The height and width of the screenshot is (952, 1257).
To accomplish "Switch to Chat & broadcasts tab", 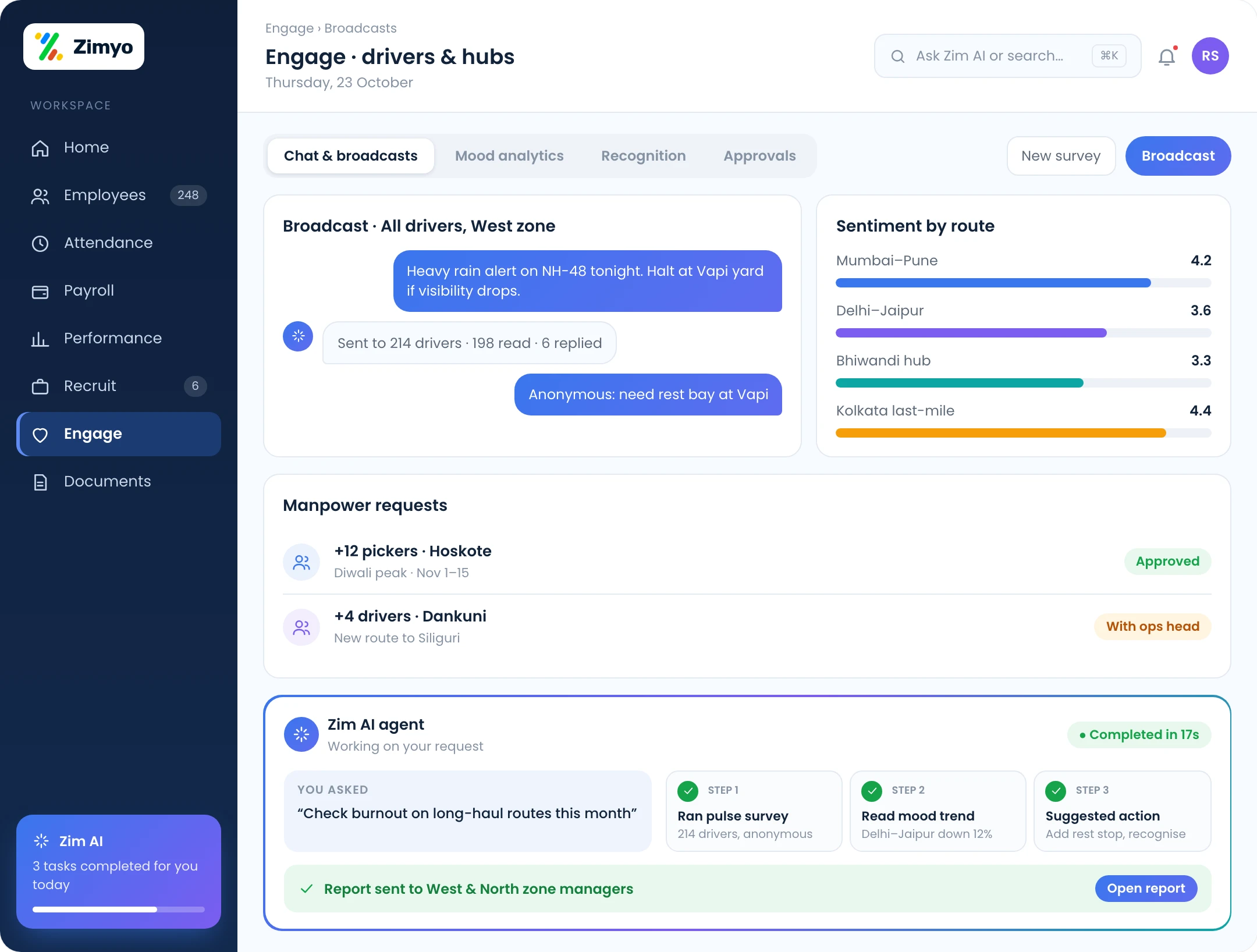I will tap(351, 156).
